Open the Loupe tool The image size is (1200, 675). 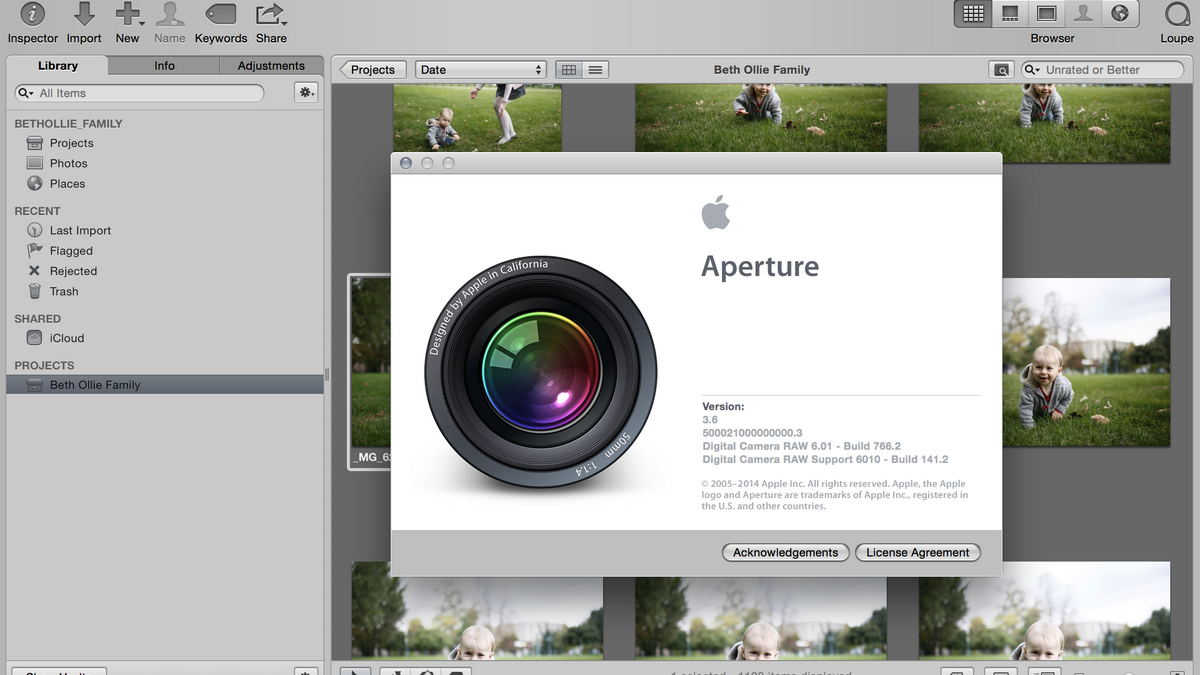click(1177, 15)
